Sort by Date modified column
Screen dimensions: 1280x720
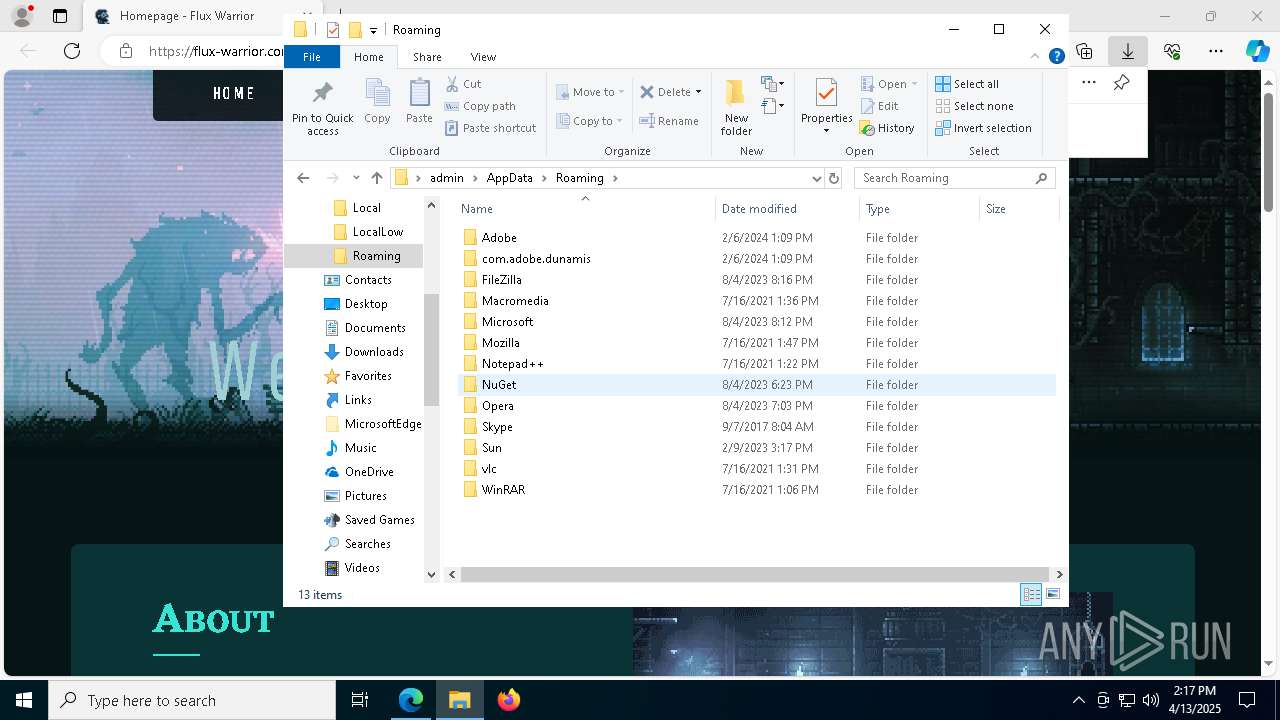(x=787, y=209)
